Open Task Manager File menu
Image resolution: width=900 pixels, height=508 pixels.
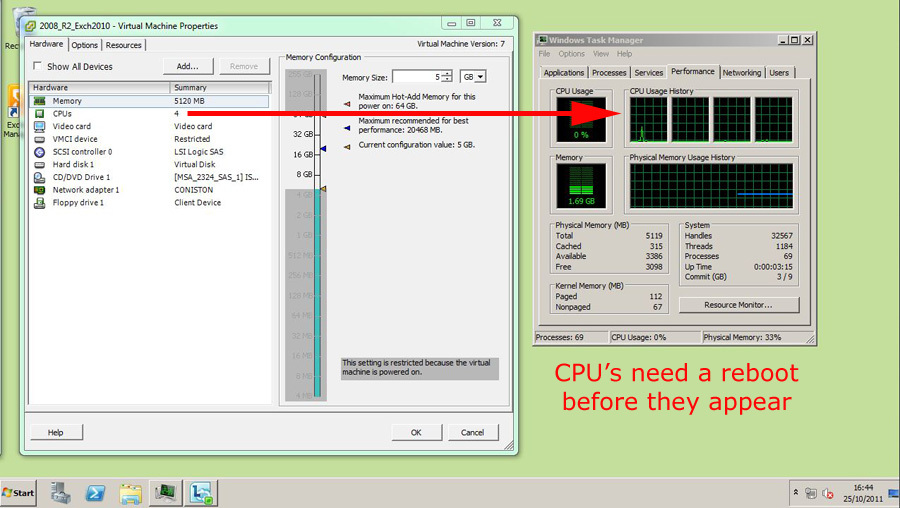coord(544,54)
